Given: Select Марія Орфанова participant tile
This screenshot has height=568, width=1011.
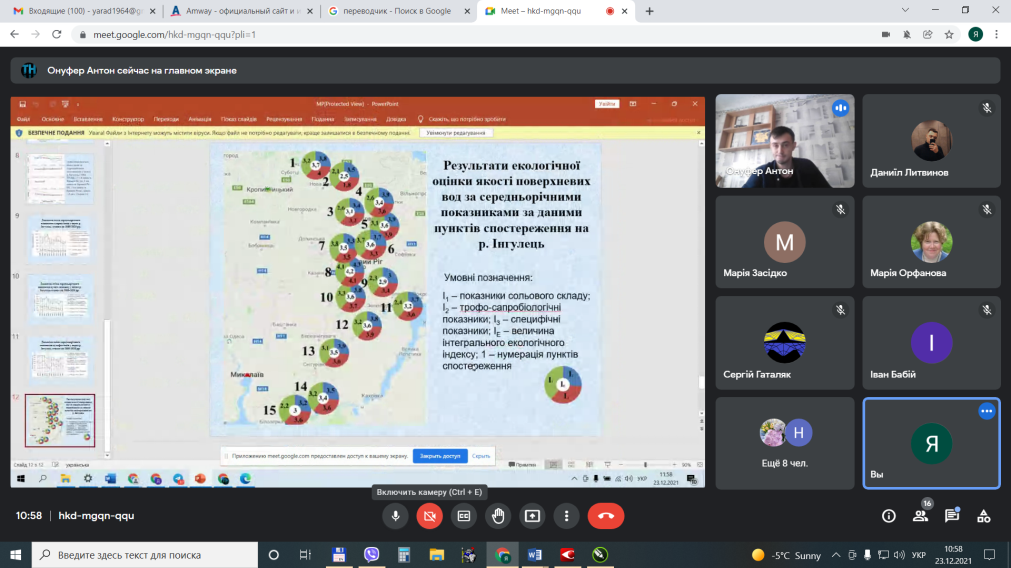Looking at the screenshot, I should 932,242.
